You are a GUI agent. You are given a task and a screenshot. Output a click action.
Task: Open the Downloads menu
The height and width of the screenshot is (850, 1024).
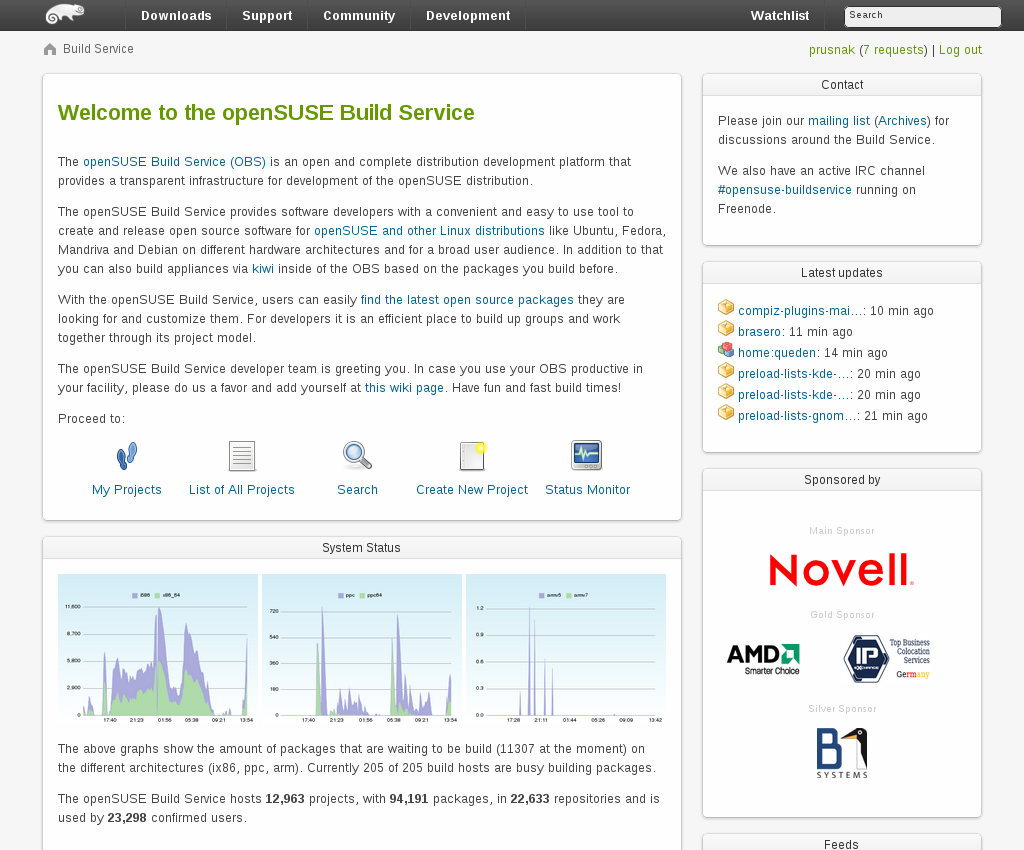click(x=176, y=16)
